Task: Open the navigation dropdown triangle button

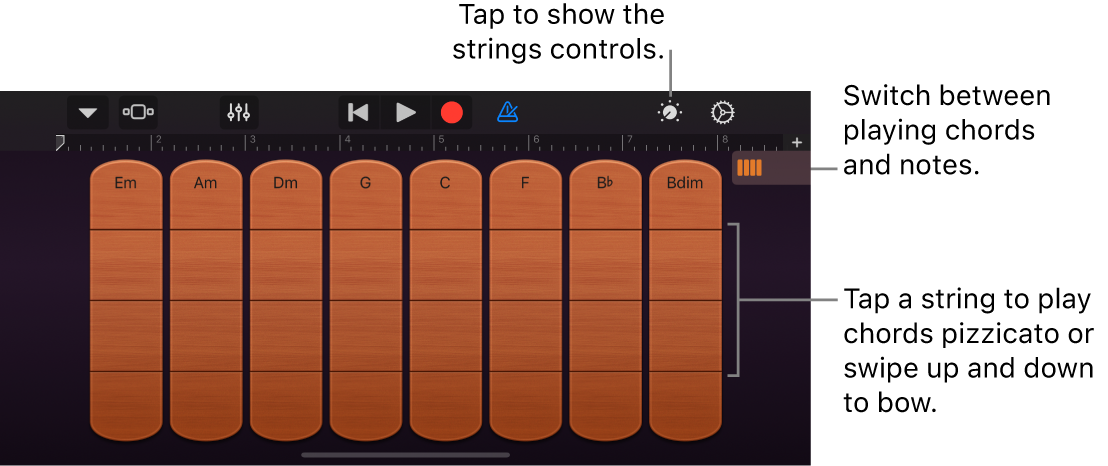Action: (88, 112)
